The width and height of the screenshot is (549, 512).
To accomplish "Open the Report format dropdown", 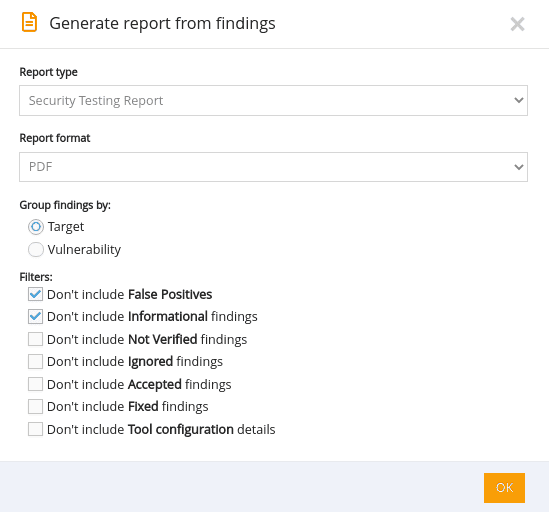I will (x=273, y=167).
